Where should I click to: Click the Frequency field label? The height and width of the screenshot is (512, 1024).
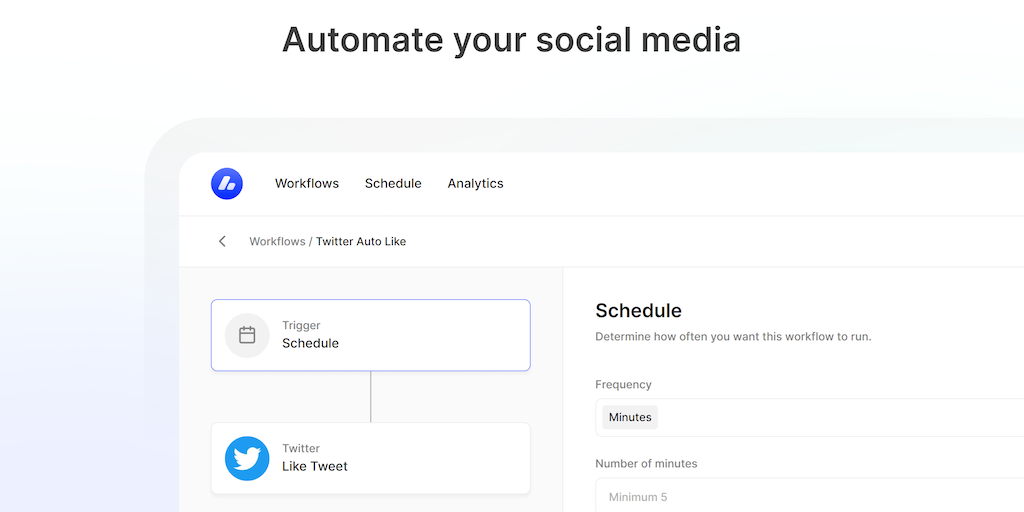pos(623,384)
